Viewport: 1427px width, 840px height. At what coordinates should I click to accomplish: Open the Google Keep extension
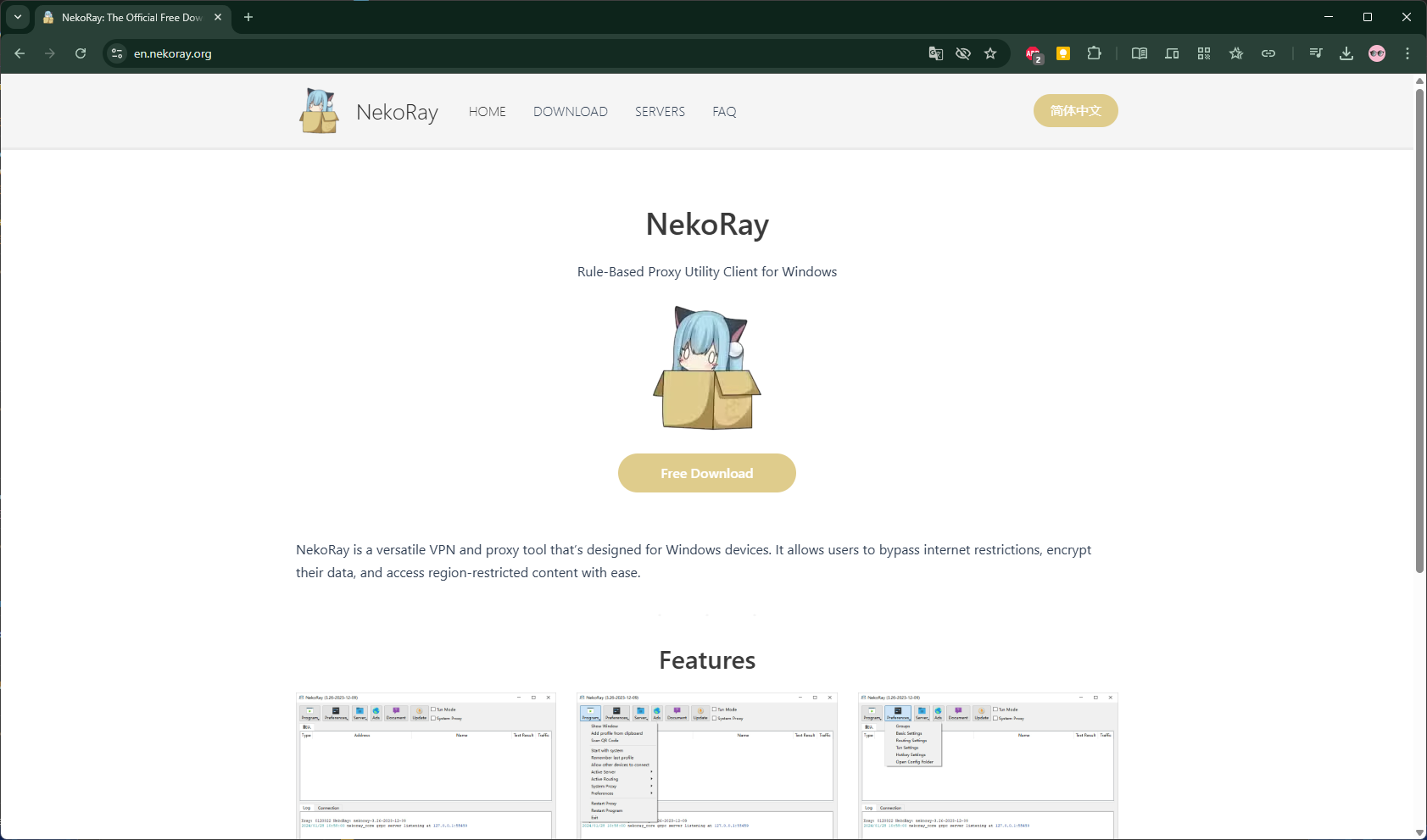1063,53
